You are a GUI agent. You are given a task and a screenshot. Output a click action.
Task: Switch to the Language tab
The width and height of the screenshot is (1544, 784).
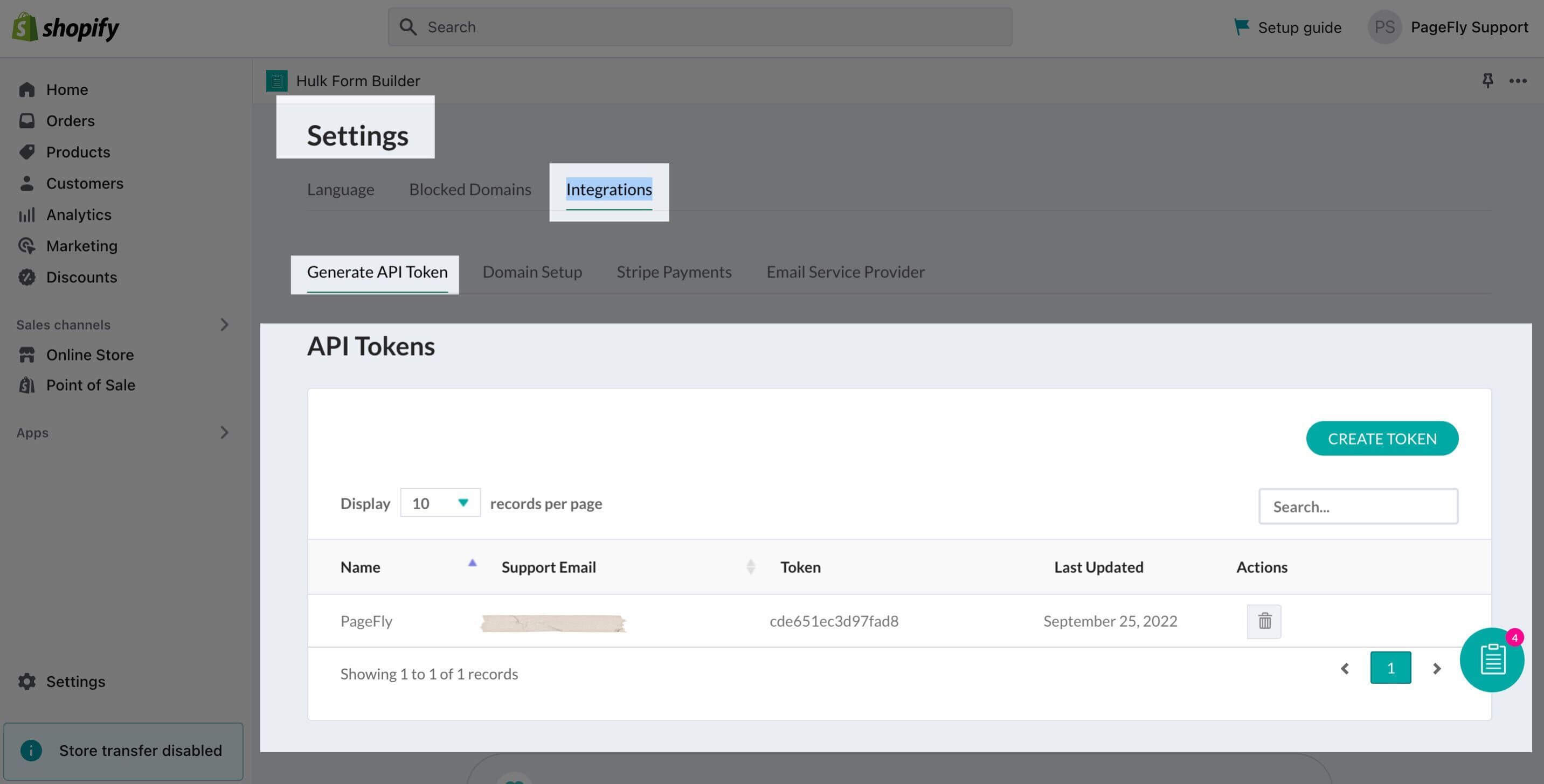pos(341,190)
